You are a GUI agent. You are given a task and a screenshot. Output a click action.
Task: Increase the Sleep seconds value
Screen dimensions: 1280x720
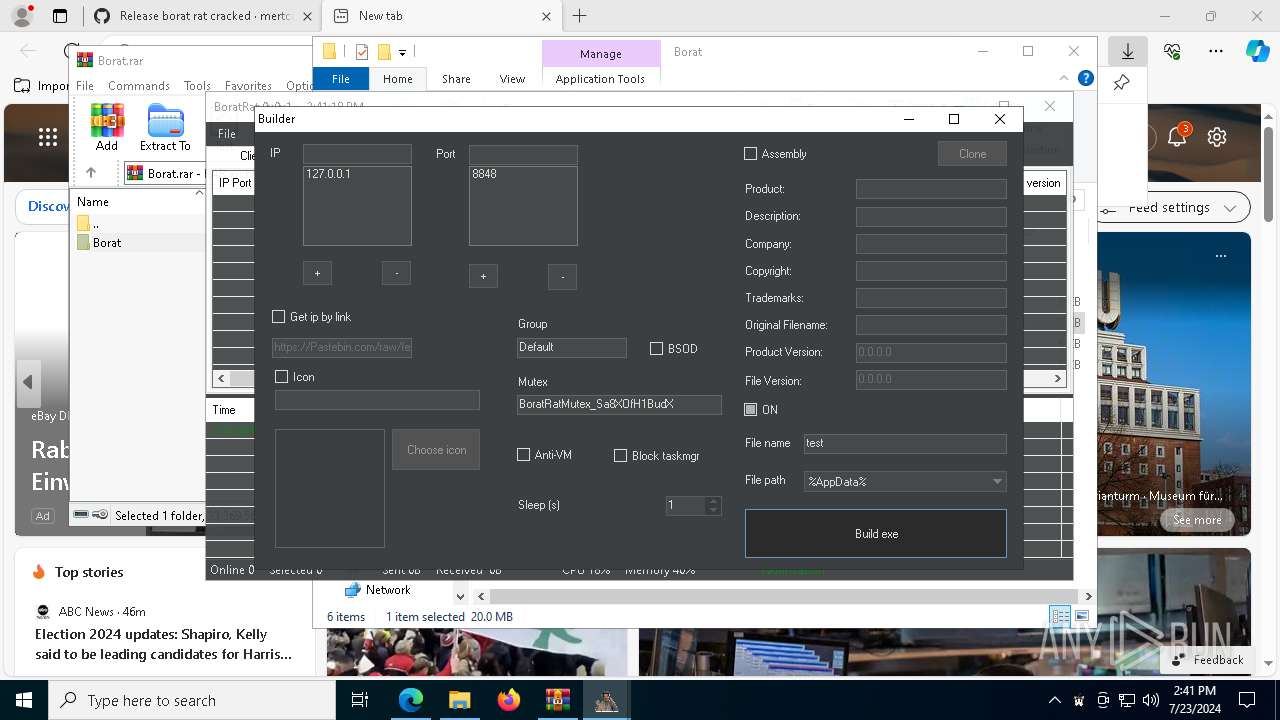click(x=713, y=501)
